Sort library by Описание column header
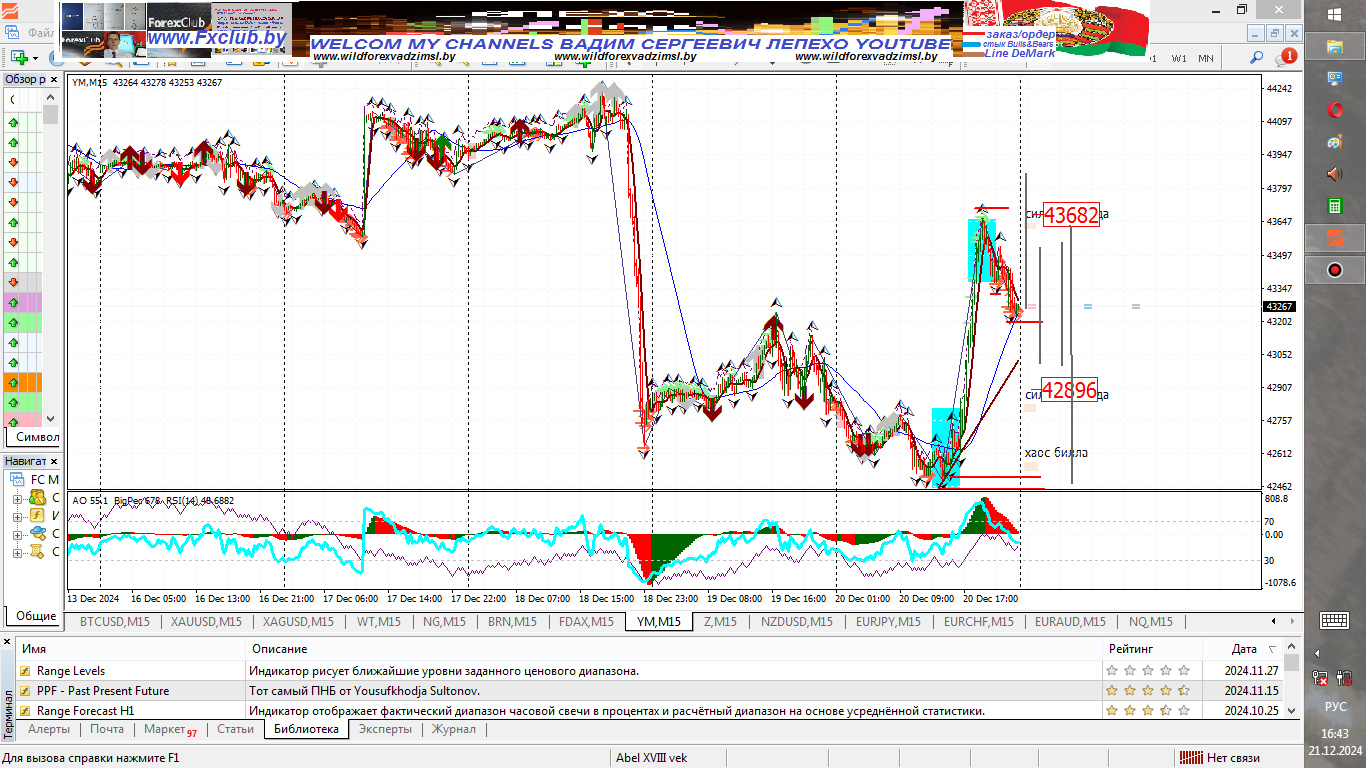Image resolution: width=1366 pixels, height=768 pixels. (x=675, y=649)
